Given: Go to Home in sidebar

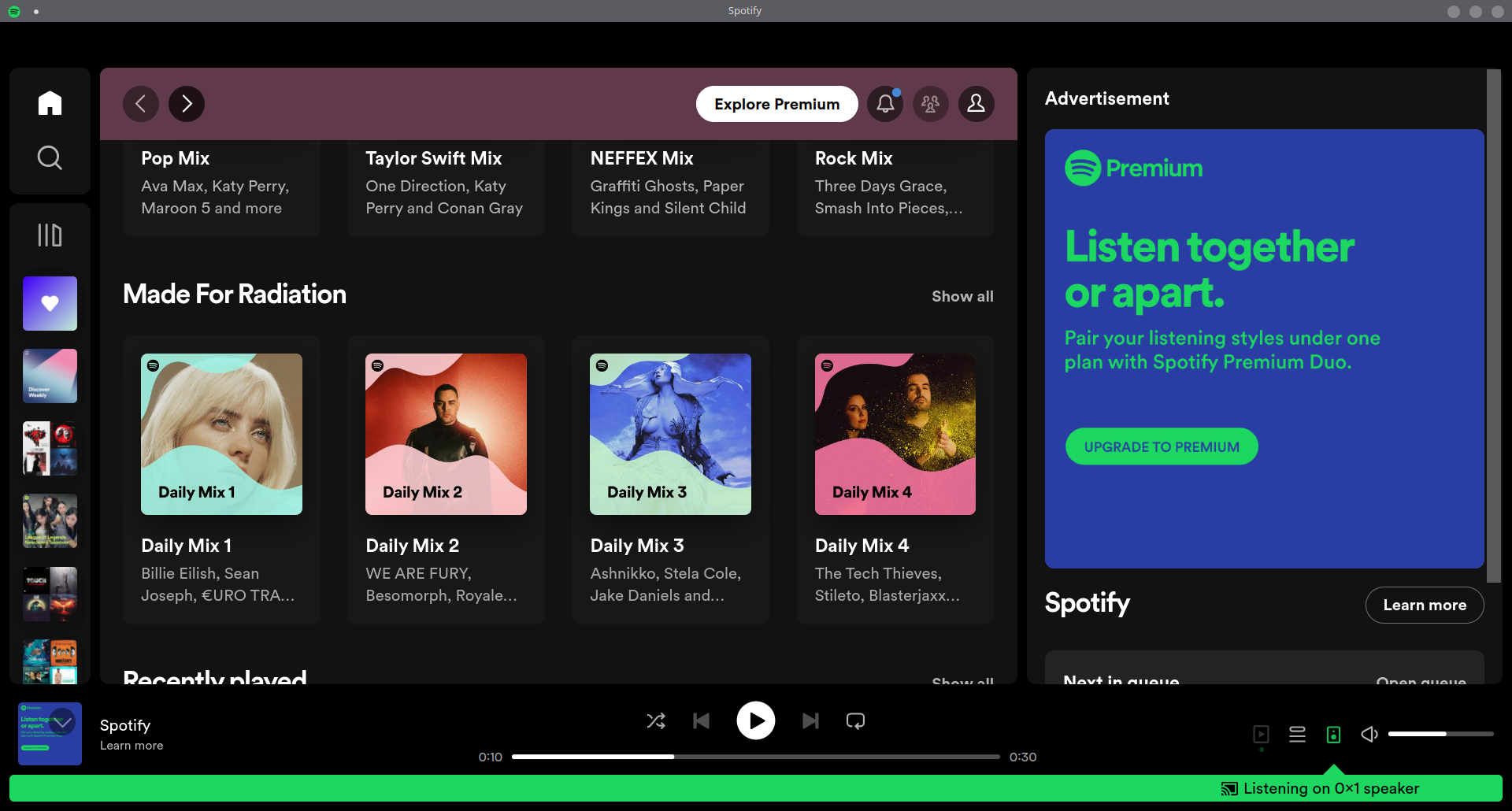Looking at the screenshot, I should tap(50, 103).
